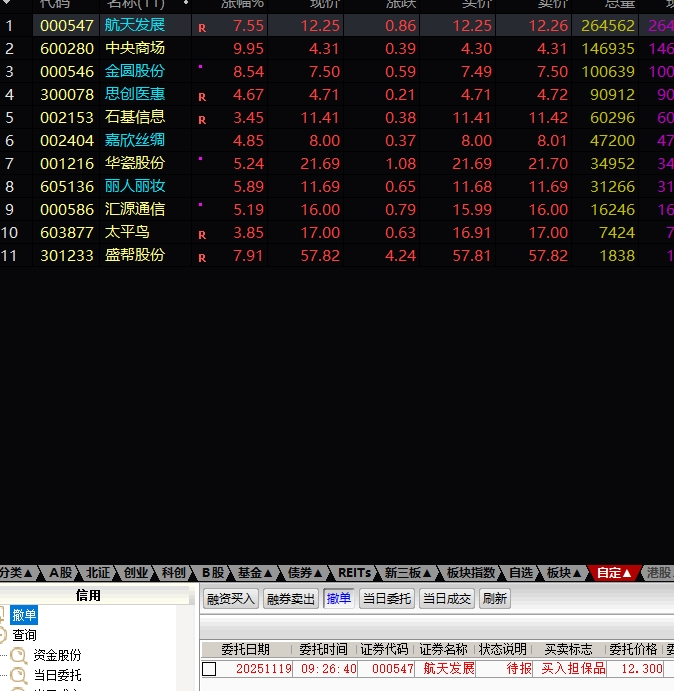Image resolution: width=674 pixels, height=691 pixels.
Task: Click 盛帮股份 price 57.82 in 现价 column
Action: tap(320, 256)
